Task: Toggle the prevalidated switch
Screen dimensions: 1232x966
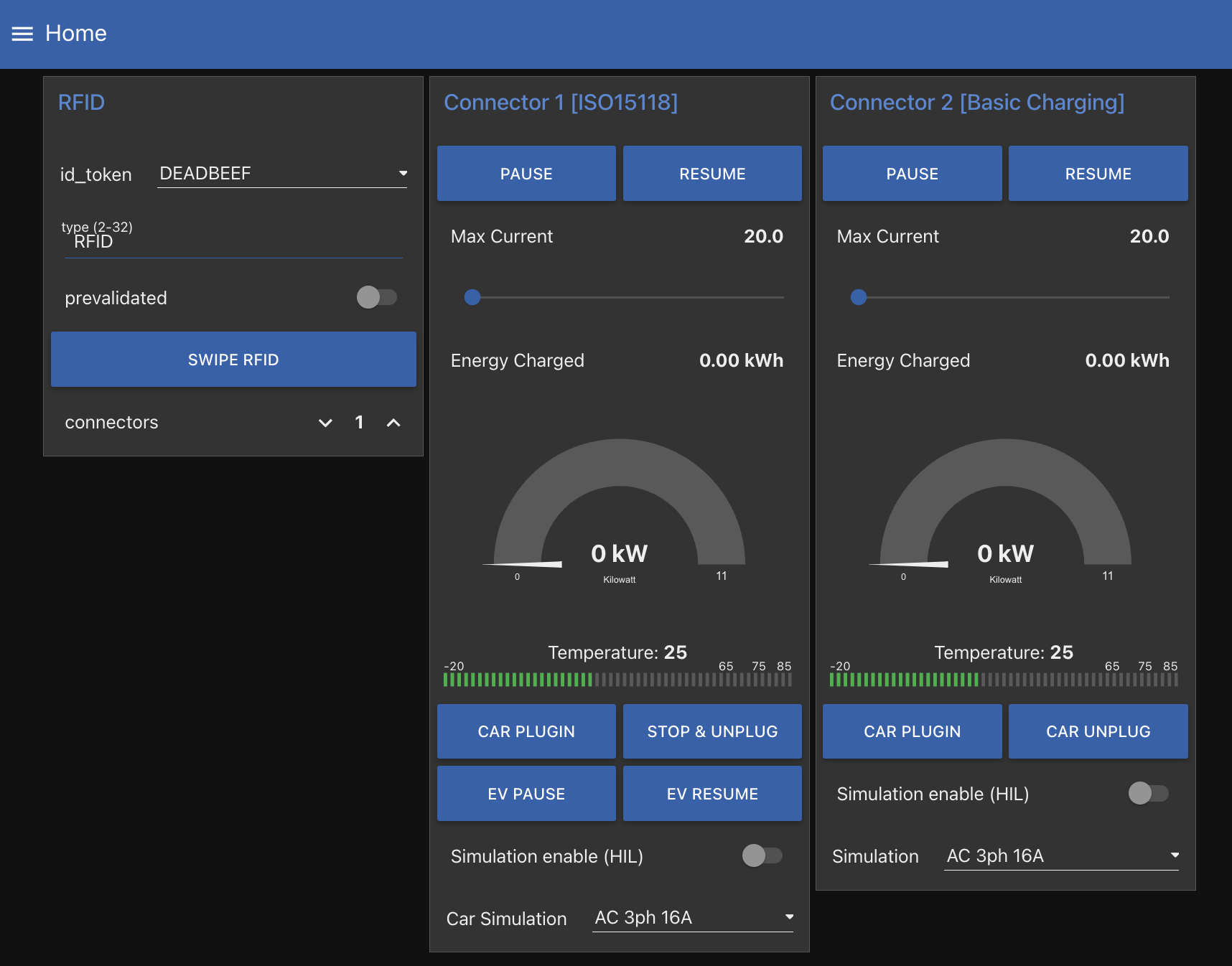Action: coord(377,297)
